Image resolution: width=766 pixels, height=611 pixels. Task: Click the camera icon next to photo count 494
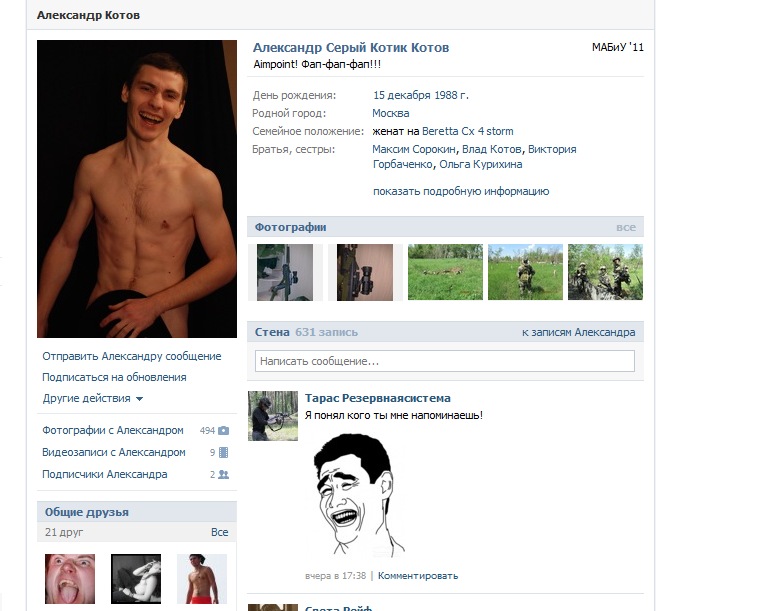(224, 431)
